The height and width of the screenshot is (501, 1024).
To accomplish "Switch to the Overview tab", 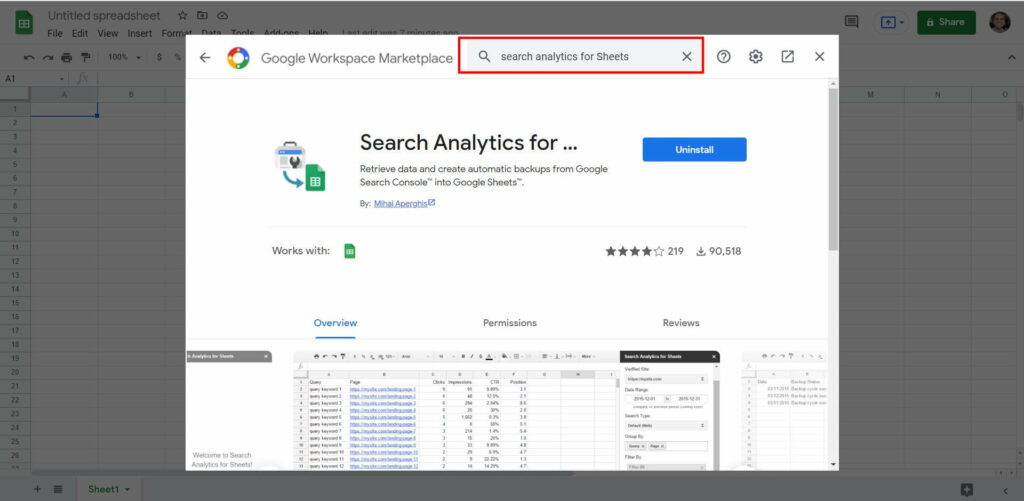I will click(x=336, y=323).
